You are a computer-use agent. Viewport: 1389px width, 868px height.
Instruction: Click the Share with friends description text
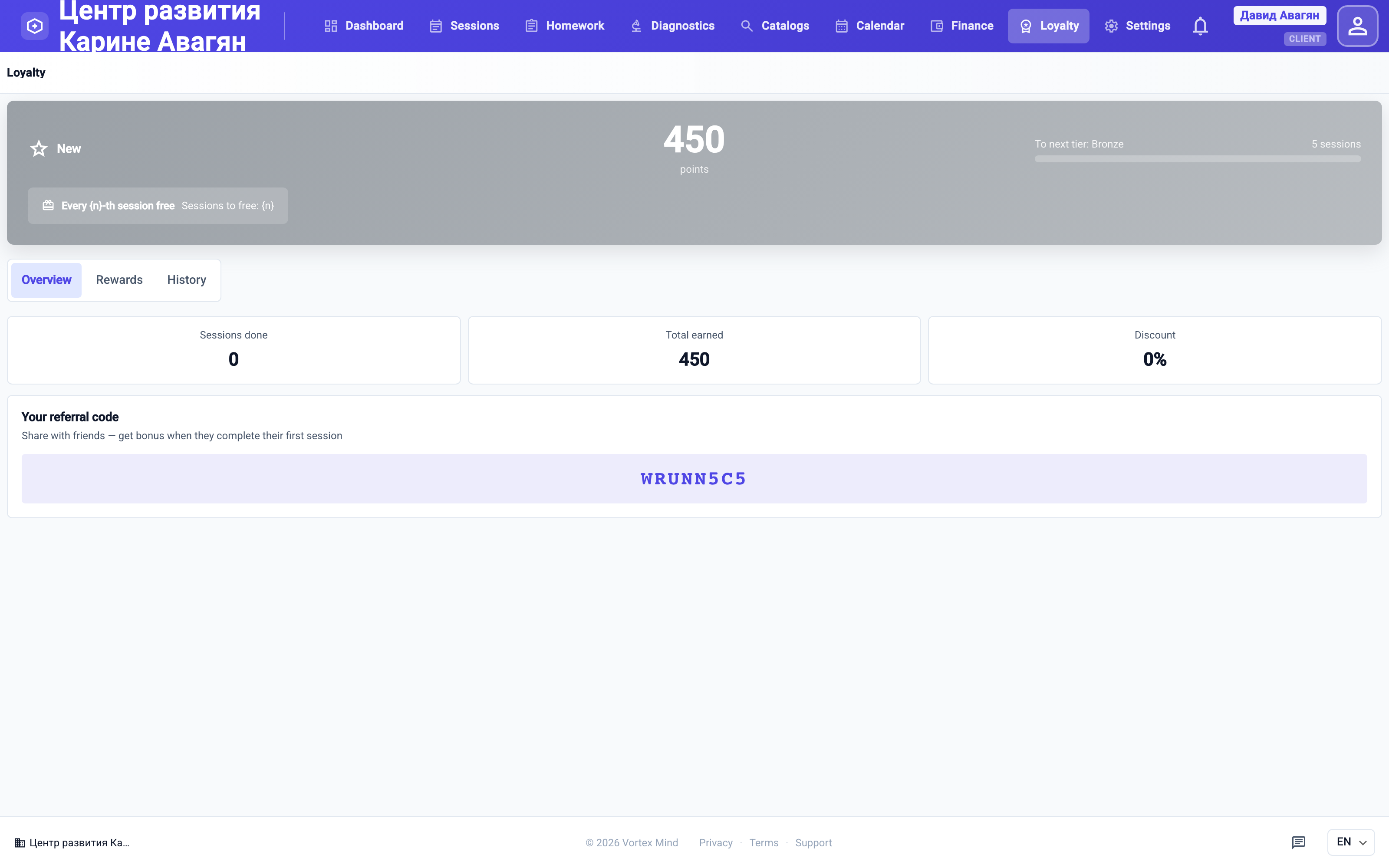[x=182, y=436]
